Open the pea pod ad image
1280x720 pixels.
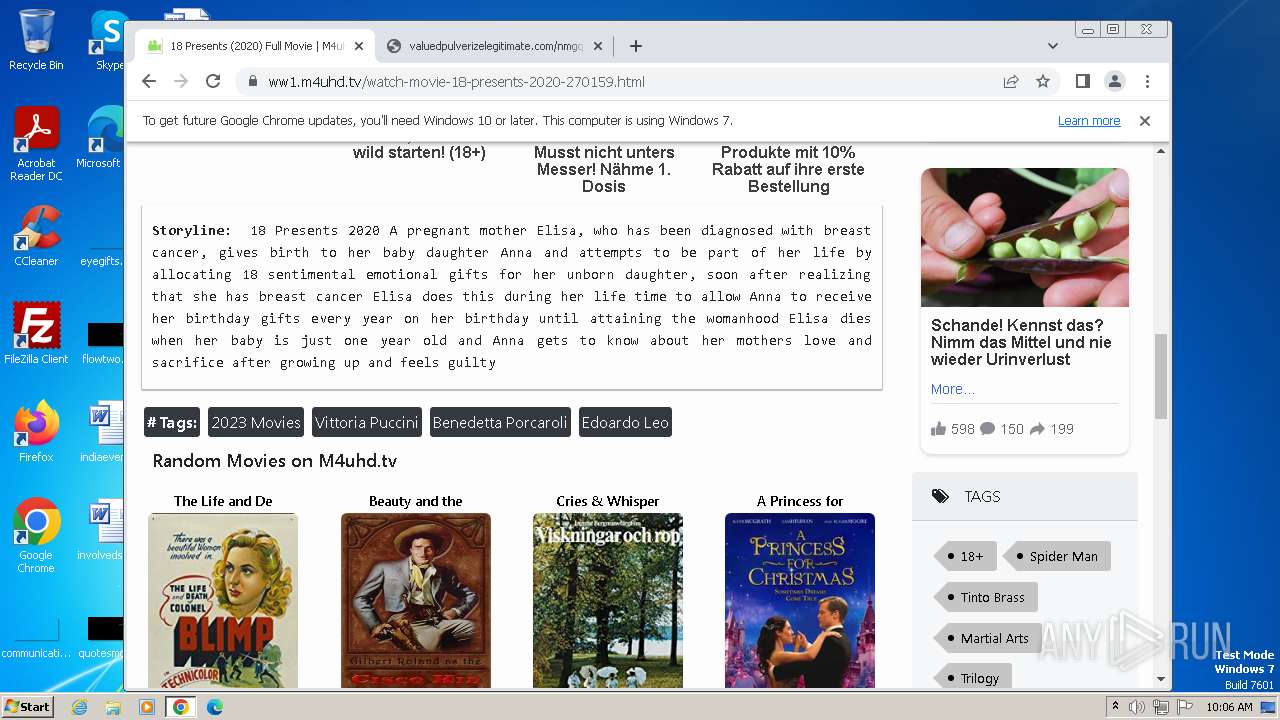click(1025, 237)
